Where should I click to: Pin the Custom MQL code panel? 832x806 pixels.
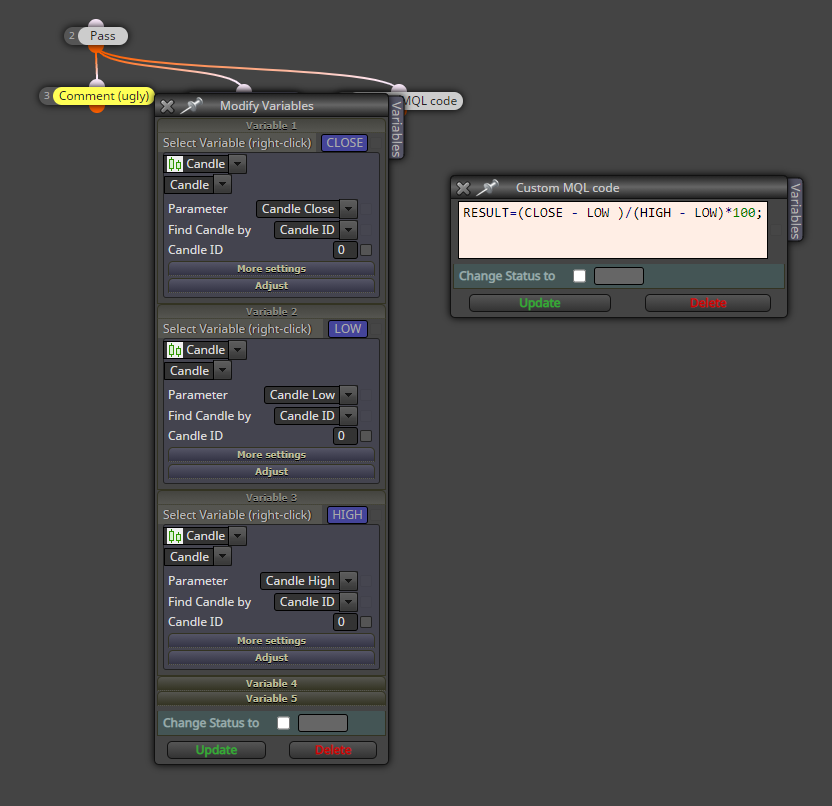click(488, 187)
